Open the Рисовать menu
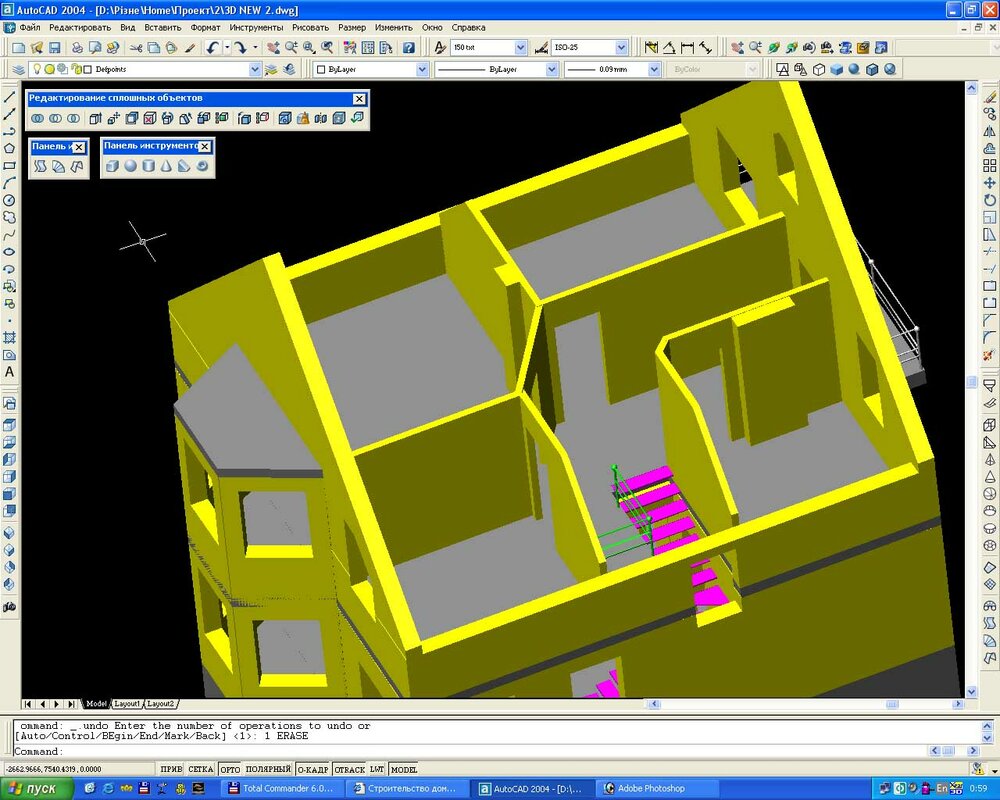 click(x=310, y=27)
